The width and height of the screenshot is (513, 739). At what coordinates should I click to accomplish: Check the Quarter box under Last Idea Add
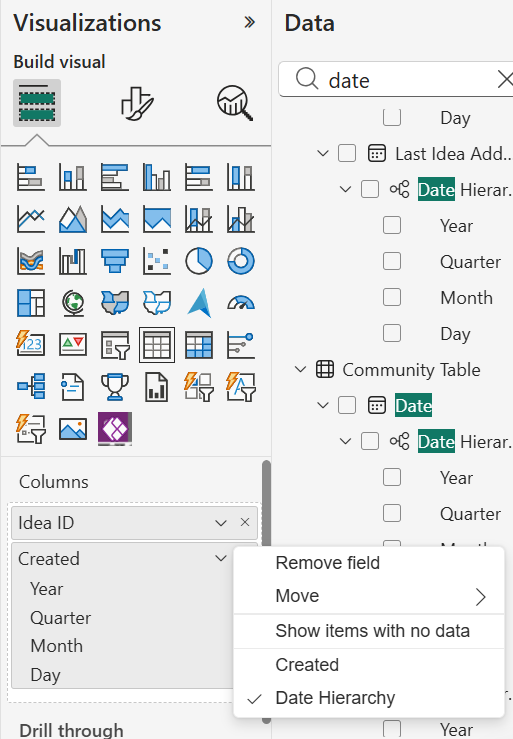(392, 261)
